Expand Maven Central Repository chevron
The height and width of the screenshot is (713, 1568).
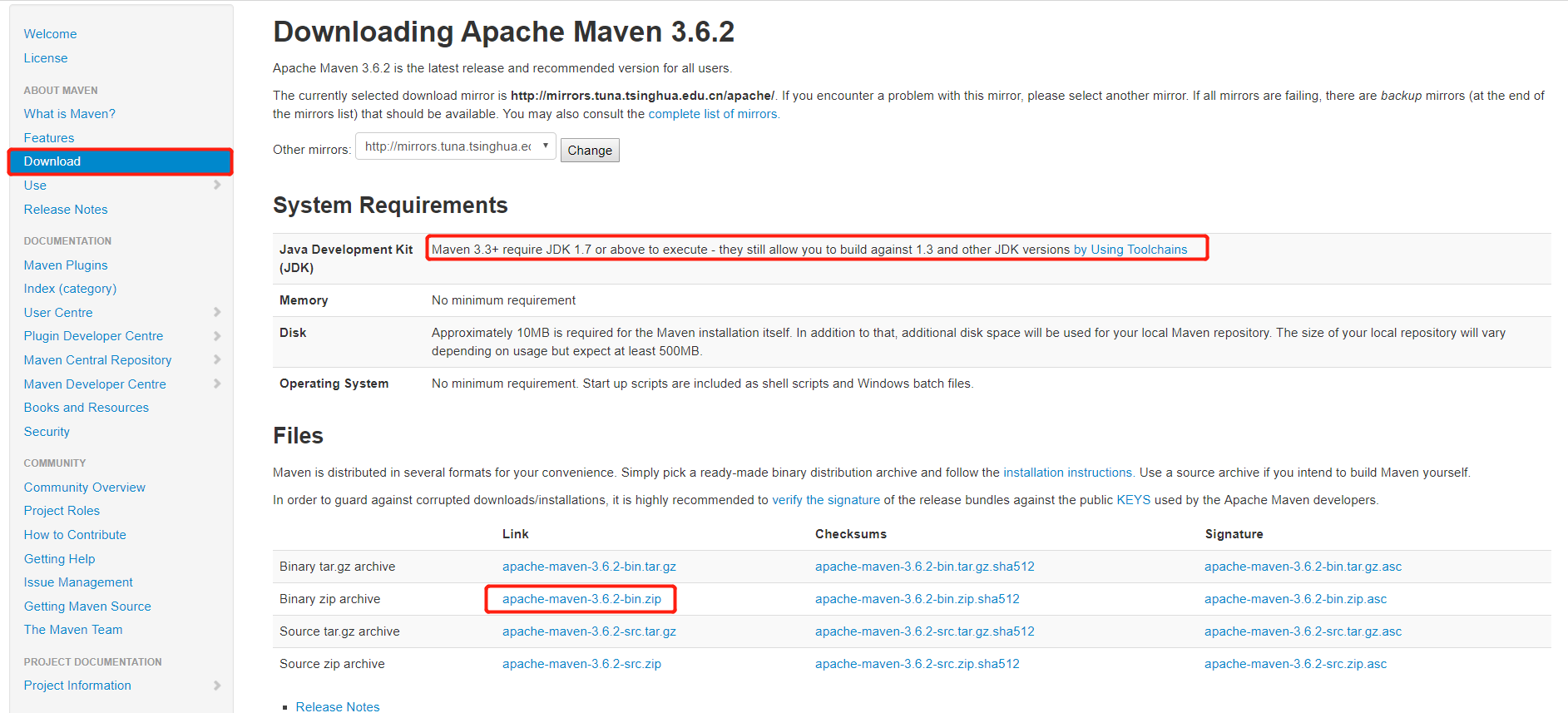[x=217, y=359]
